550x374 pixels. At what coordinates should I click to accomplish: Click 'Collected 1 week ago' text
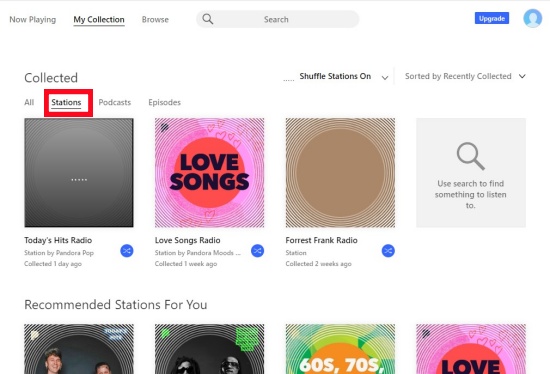(186, 264)
